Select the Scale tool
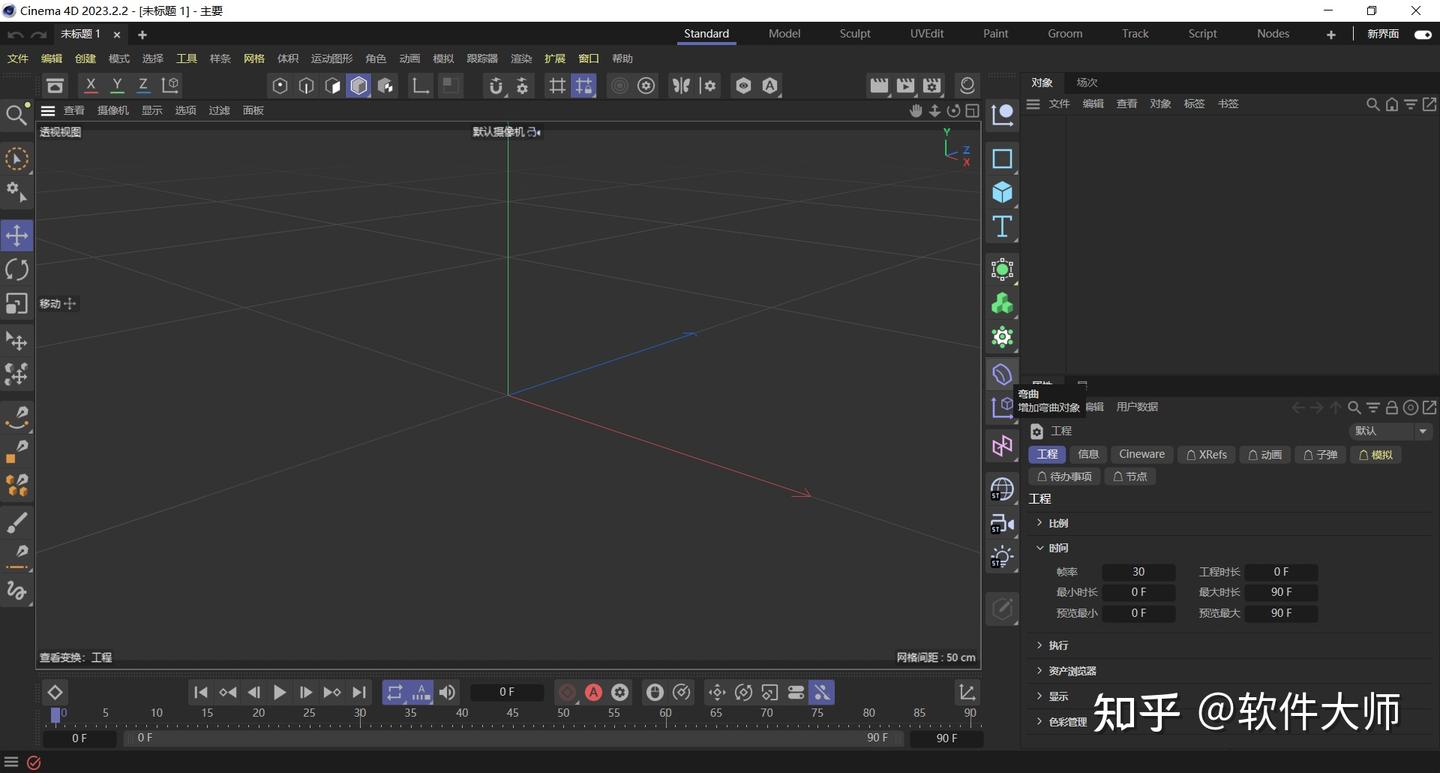This screenshot has width=1440, height=773. 16,302
